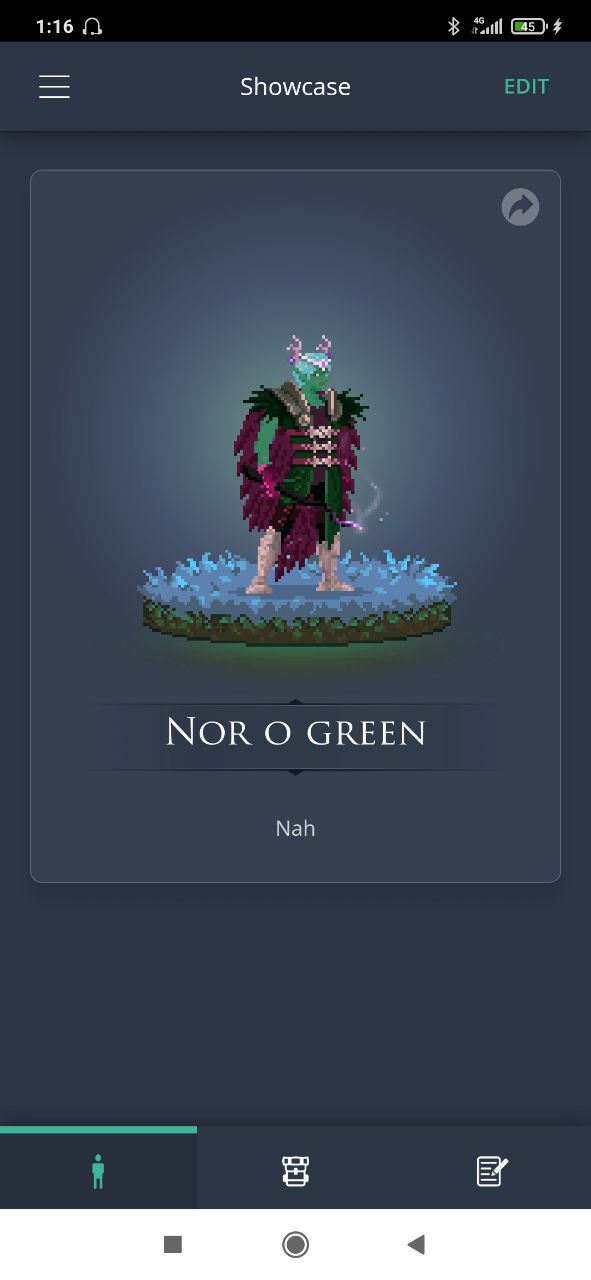The image size is (591, 1280).
Task: Tap the Bluetooth status icon
Action: click(x=453, y=26)
